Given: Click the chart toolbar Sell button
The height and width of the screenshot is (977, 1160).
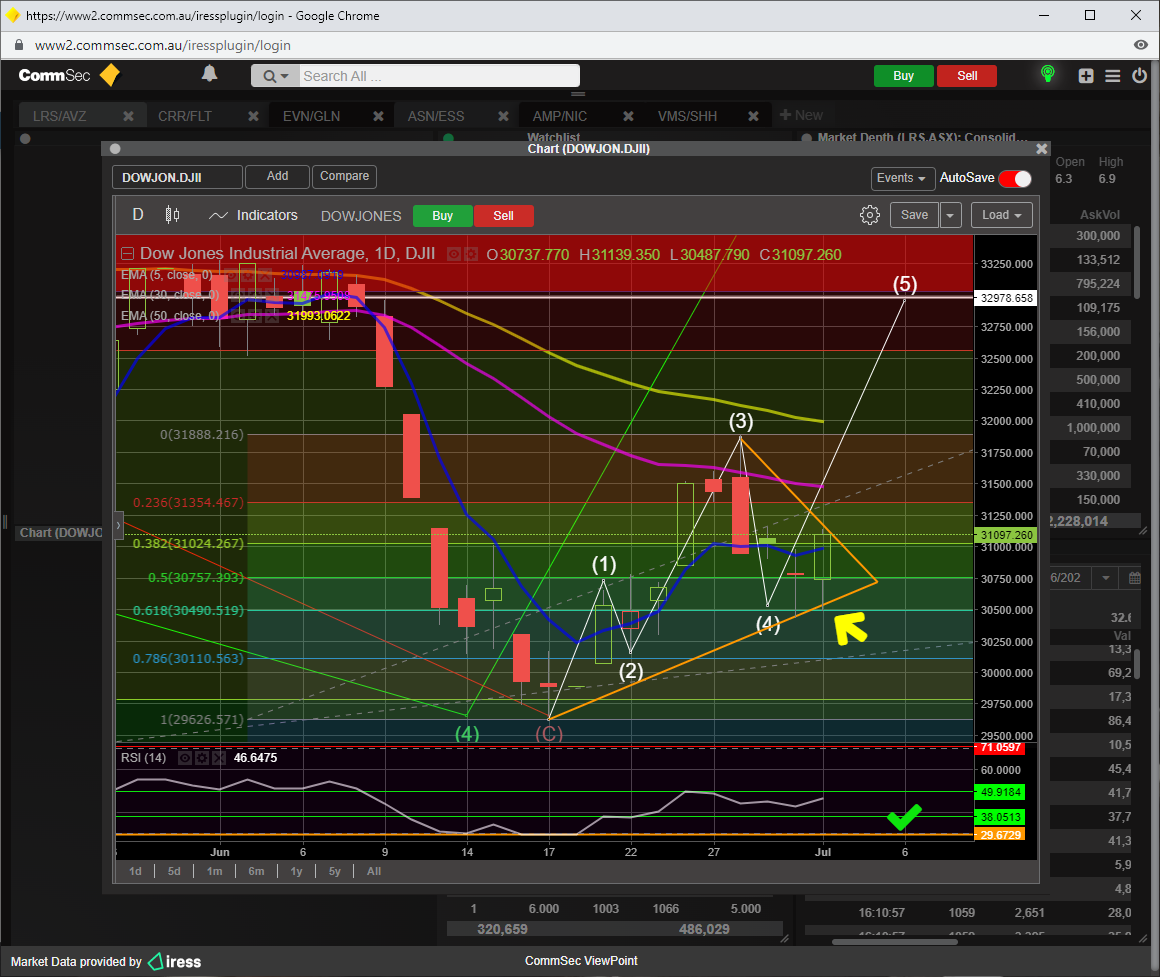Looking at the screenshot, I should pyautogui.click(x=503, y=216).
